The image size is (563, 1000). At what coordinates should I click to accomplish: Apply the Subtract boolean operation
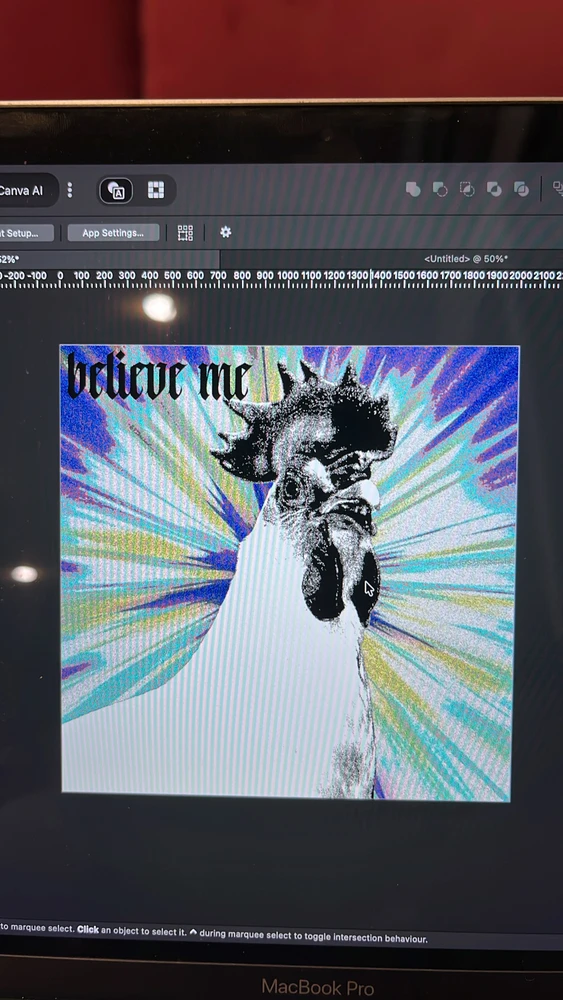(440, 189)
